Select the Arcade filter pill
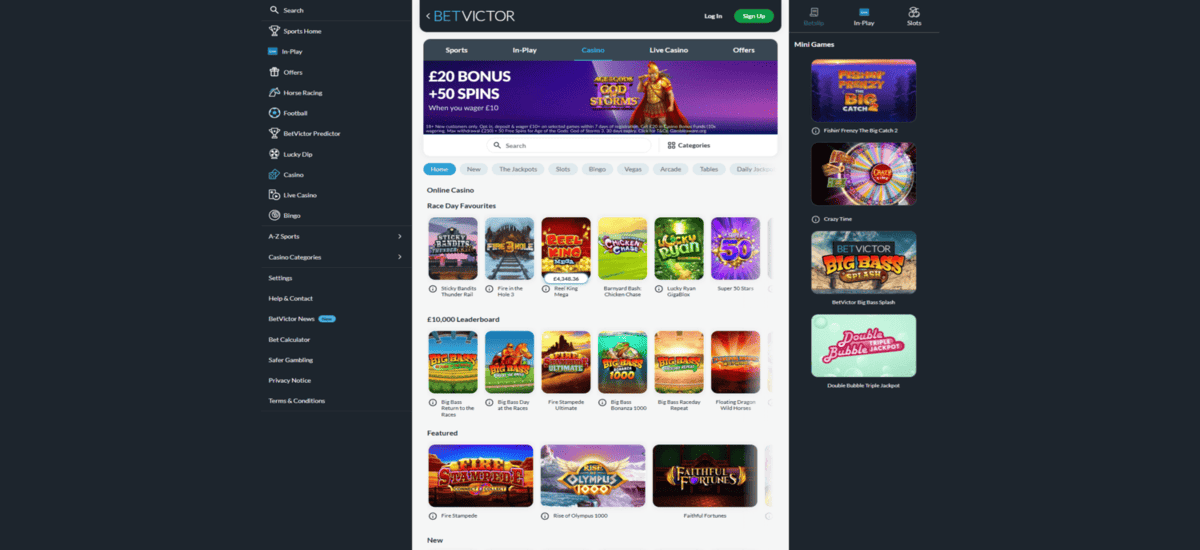The height and width of the screenshot is (550, 1200). click(x=671, y=169)
